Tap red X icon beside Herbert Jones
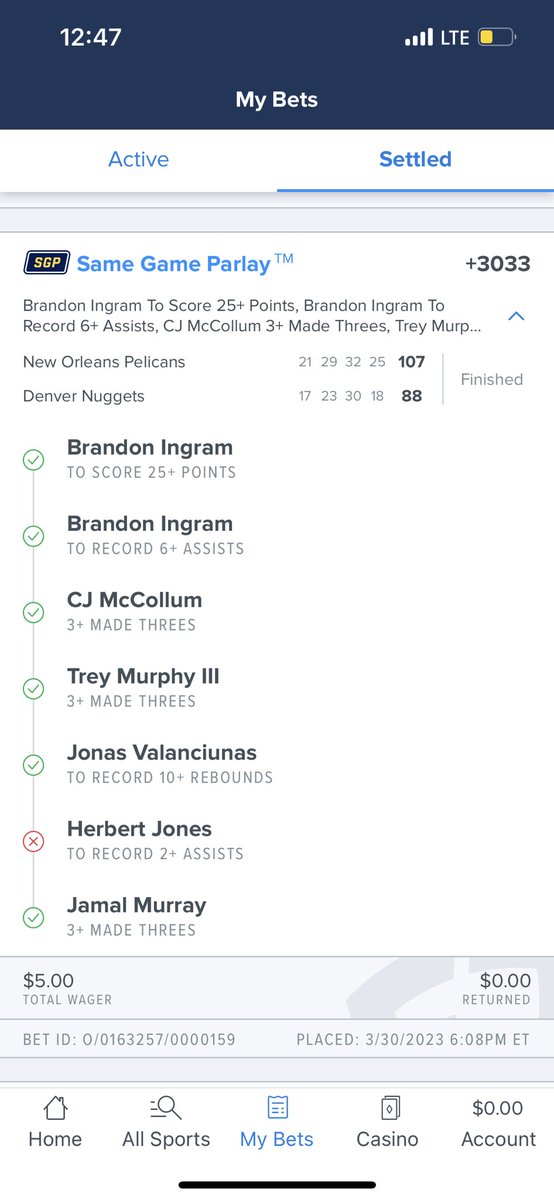This screenshot has height=1200, width=554. pos(33,841)
